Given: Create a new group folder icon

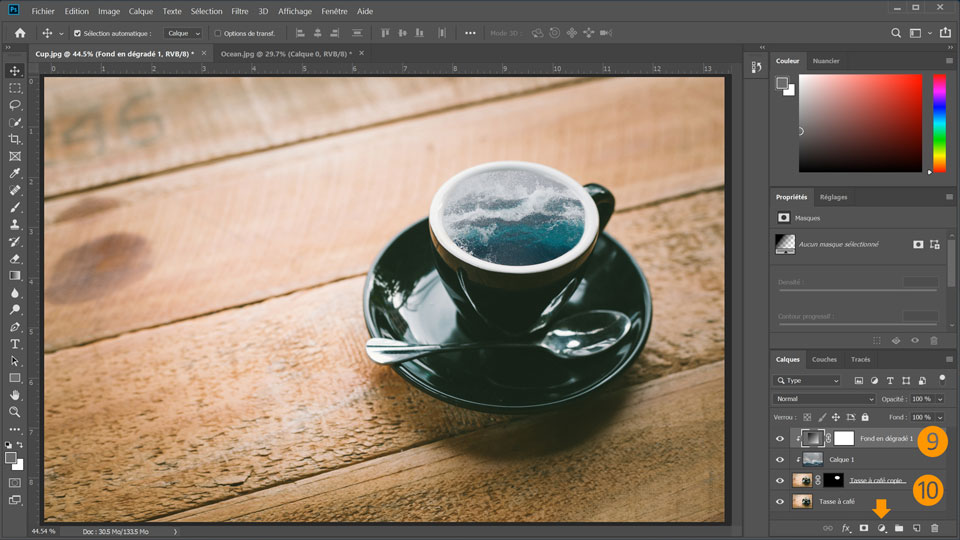Looking at the screenshot, I should pos(899,528).
